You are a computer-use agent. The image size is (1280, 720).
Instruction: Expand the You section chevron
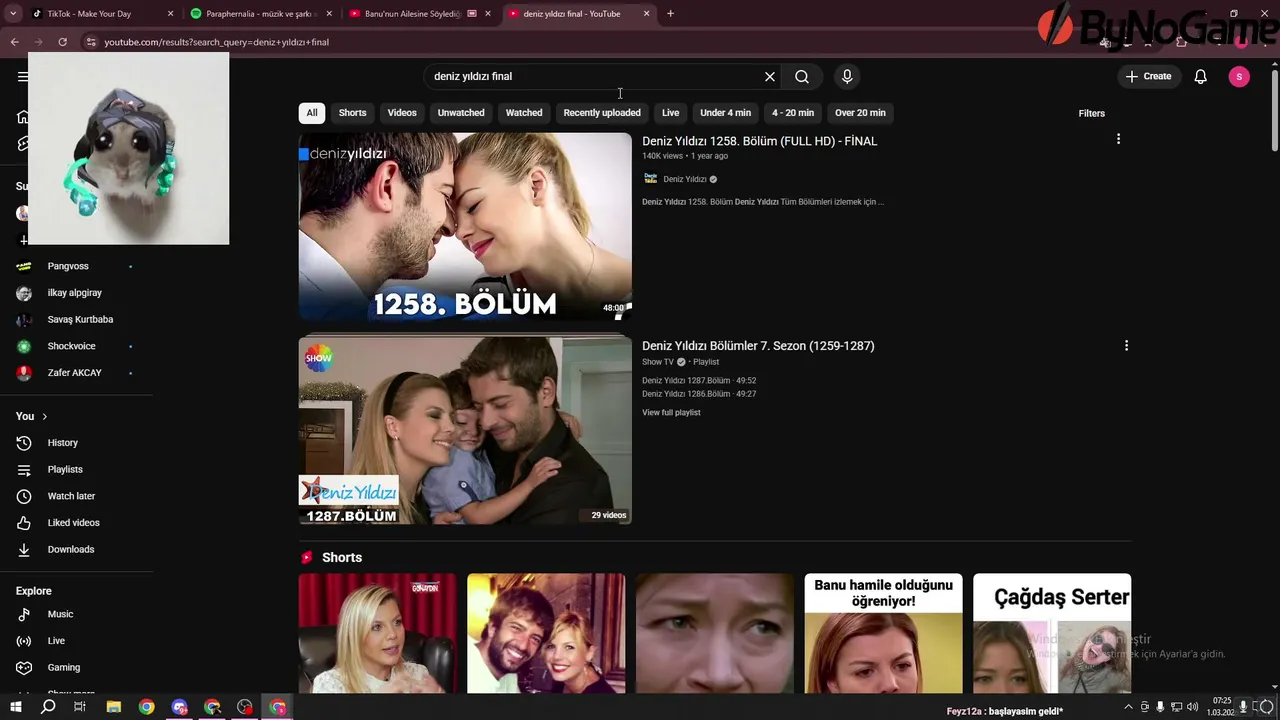click(x=44, y=417)
